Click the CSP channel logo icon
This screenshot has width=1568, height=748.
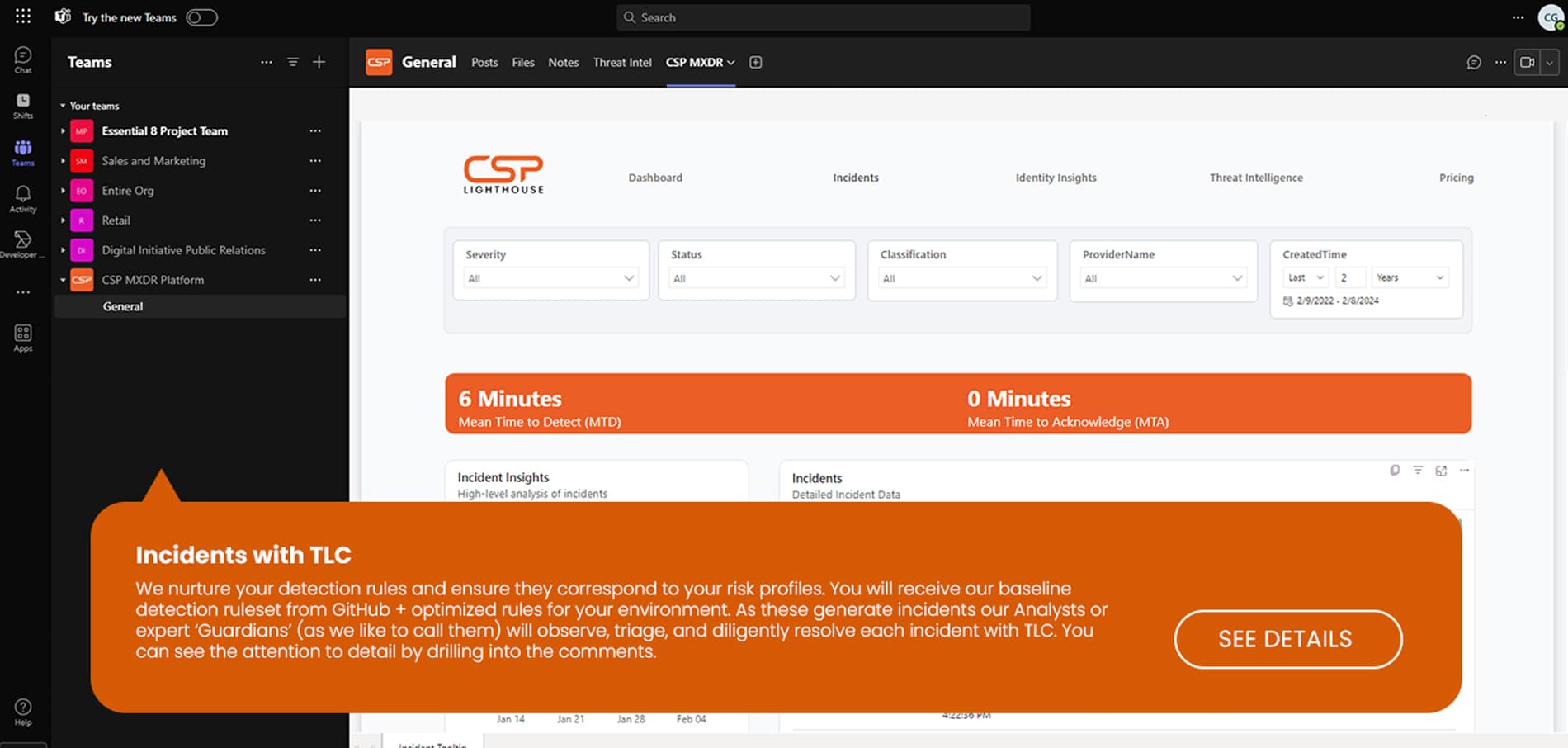point(379,62)
